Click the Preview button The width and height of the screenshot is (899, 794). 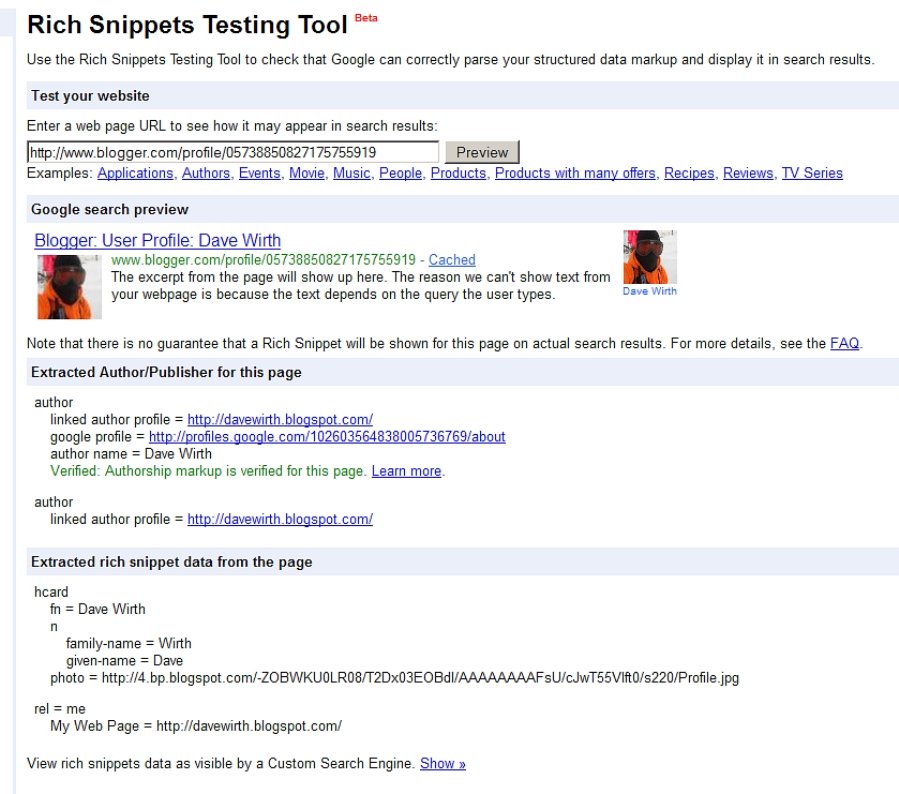[x=482, y=152]
